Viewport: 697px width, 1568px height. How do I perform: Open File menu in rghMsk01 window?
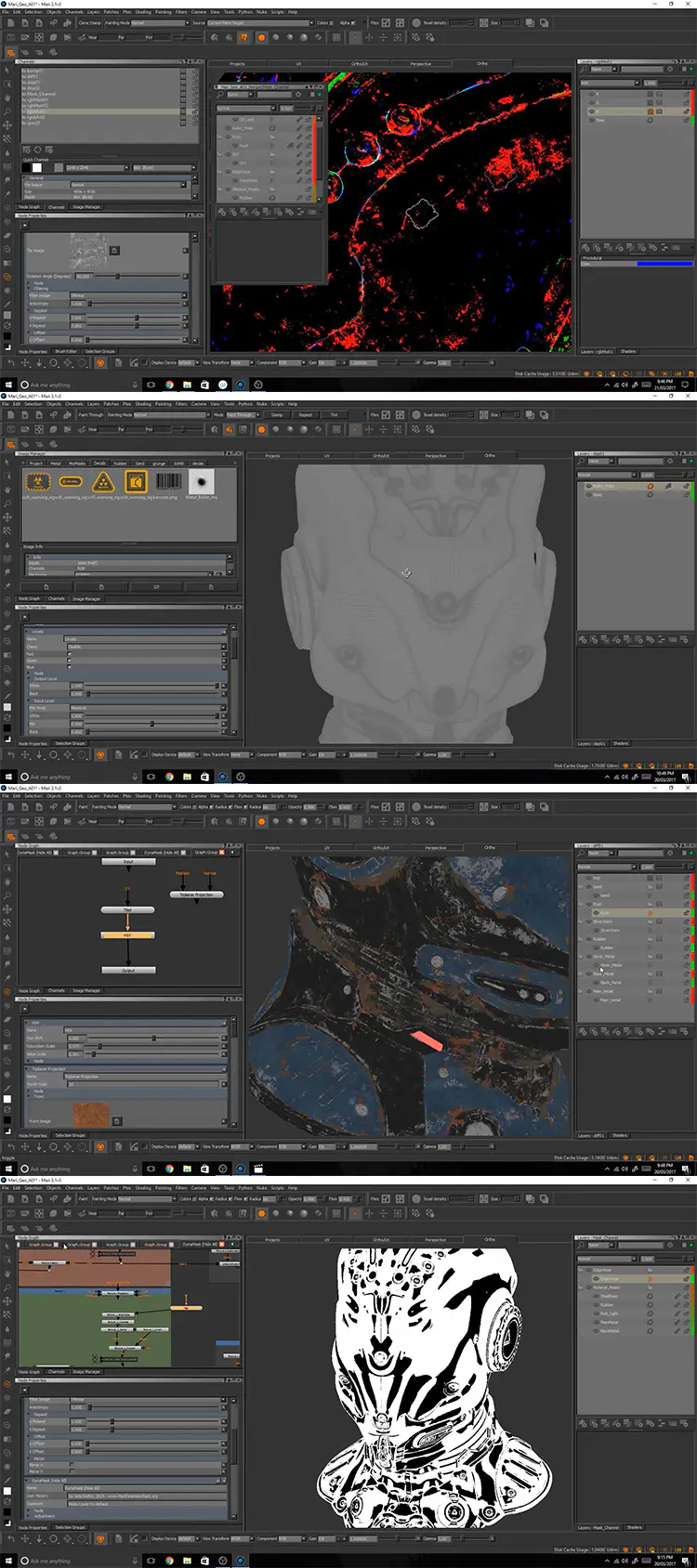coord(5,12)
